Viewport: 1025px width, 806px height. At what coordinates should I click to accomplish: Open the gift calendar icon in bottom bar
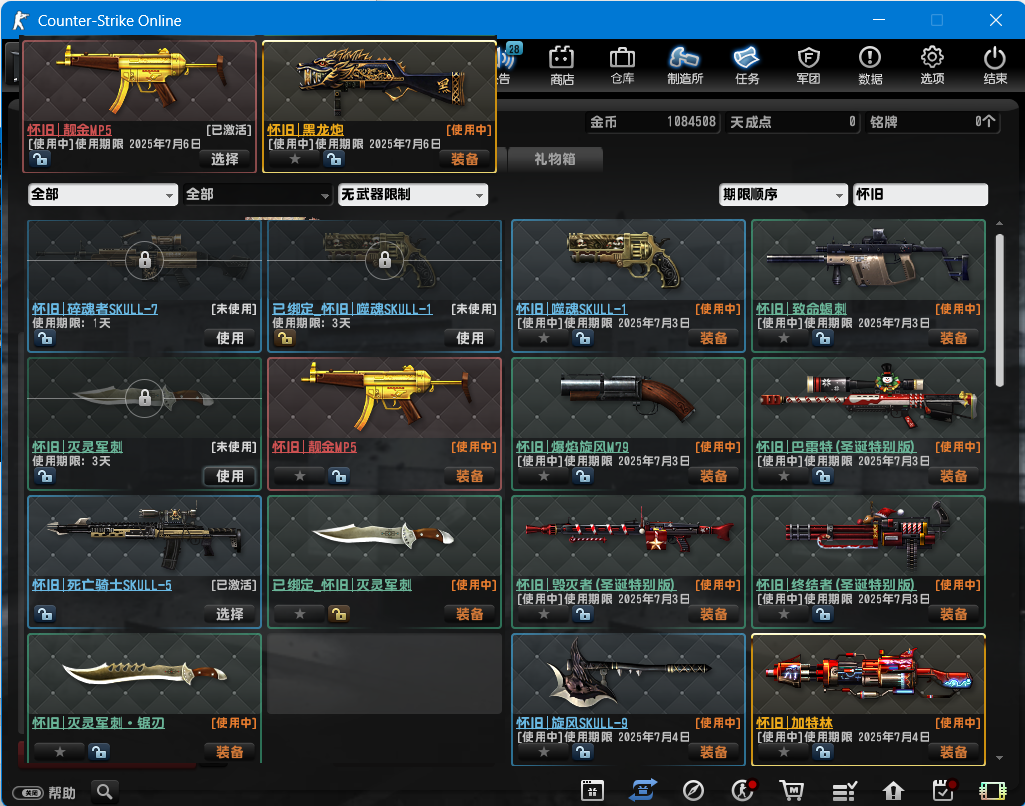coord(592,790)
